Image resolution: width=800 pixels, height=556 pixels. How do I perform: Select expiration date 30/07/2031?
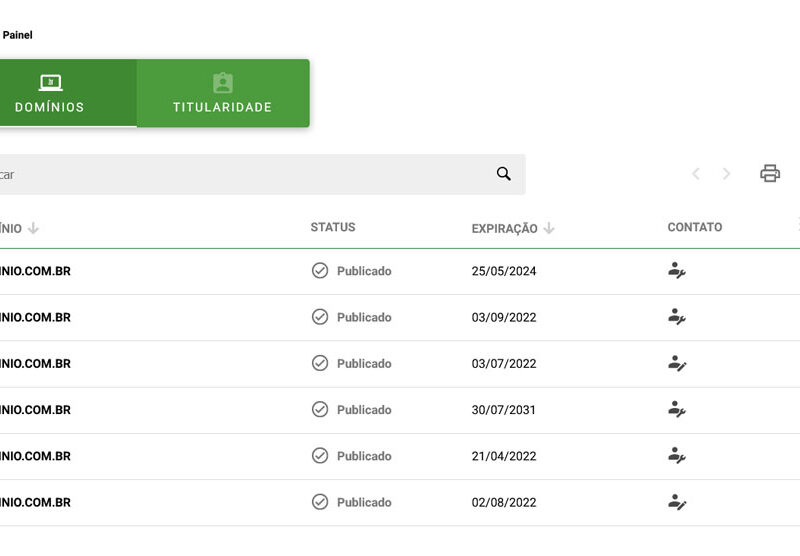tap(504, 410)
